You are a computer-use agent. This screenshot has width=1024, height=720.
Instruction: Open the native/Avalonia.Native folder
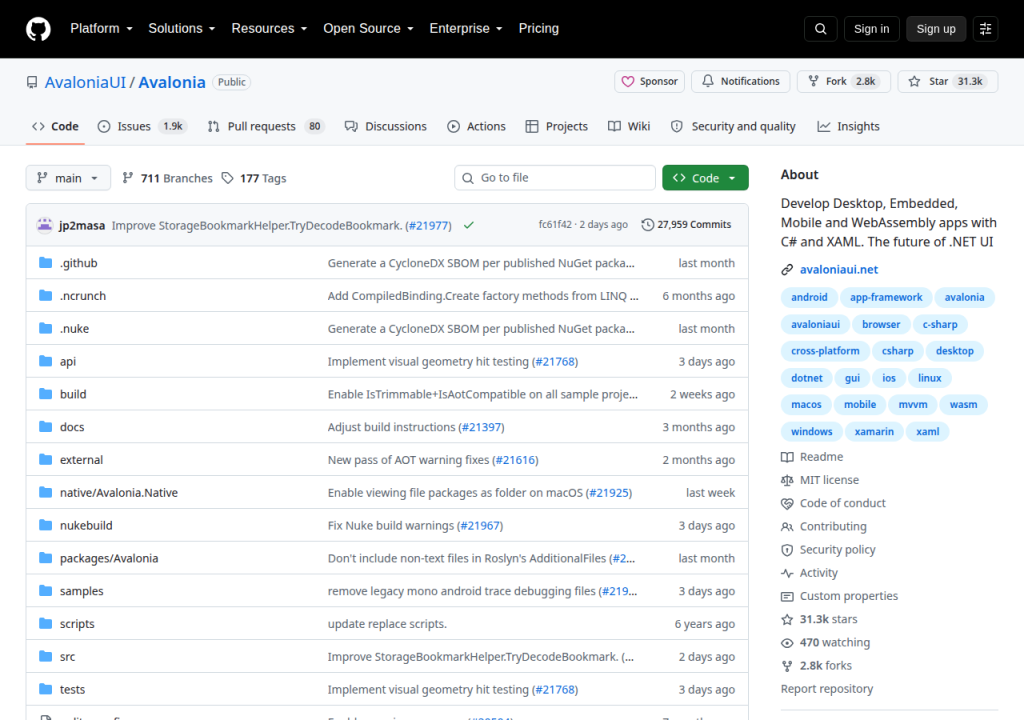click(x=119, y=493)
